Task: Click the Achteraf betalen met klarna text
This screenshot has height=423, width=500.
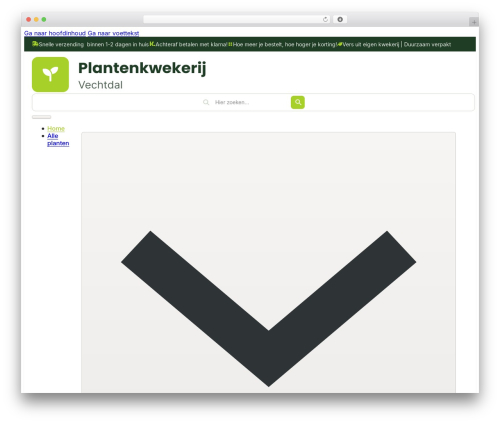Action: 192,44
